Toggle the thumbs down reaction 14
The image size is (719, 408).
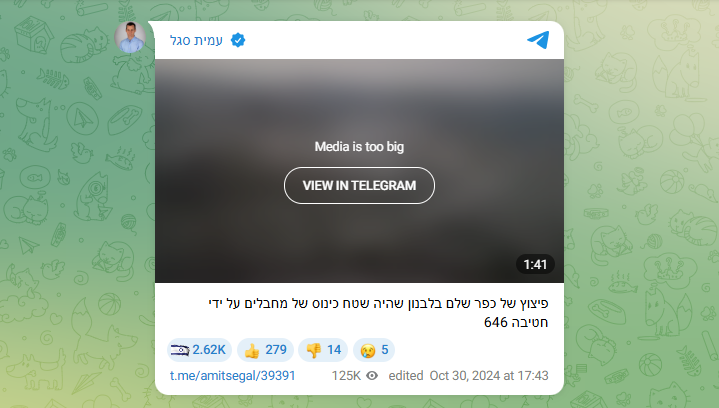pos(323,350)
